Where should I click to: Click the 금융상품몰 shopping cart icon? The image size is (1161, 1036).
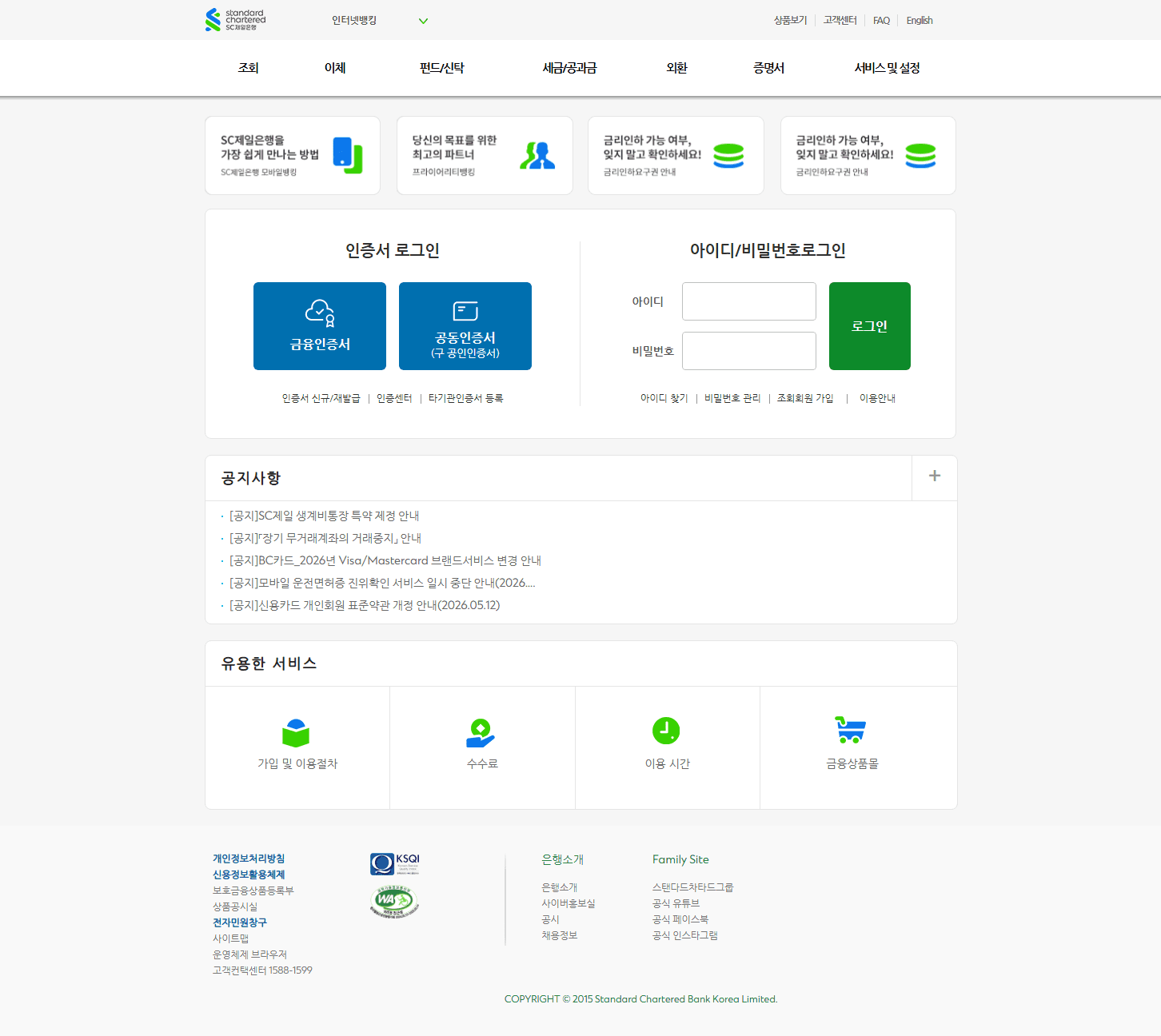pyautogui.click(x=851, y=730)
